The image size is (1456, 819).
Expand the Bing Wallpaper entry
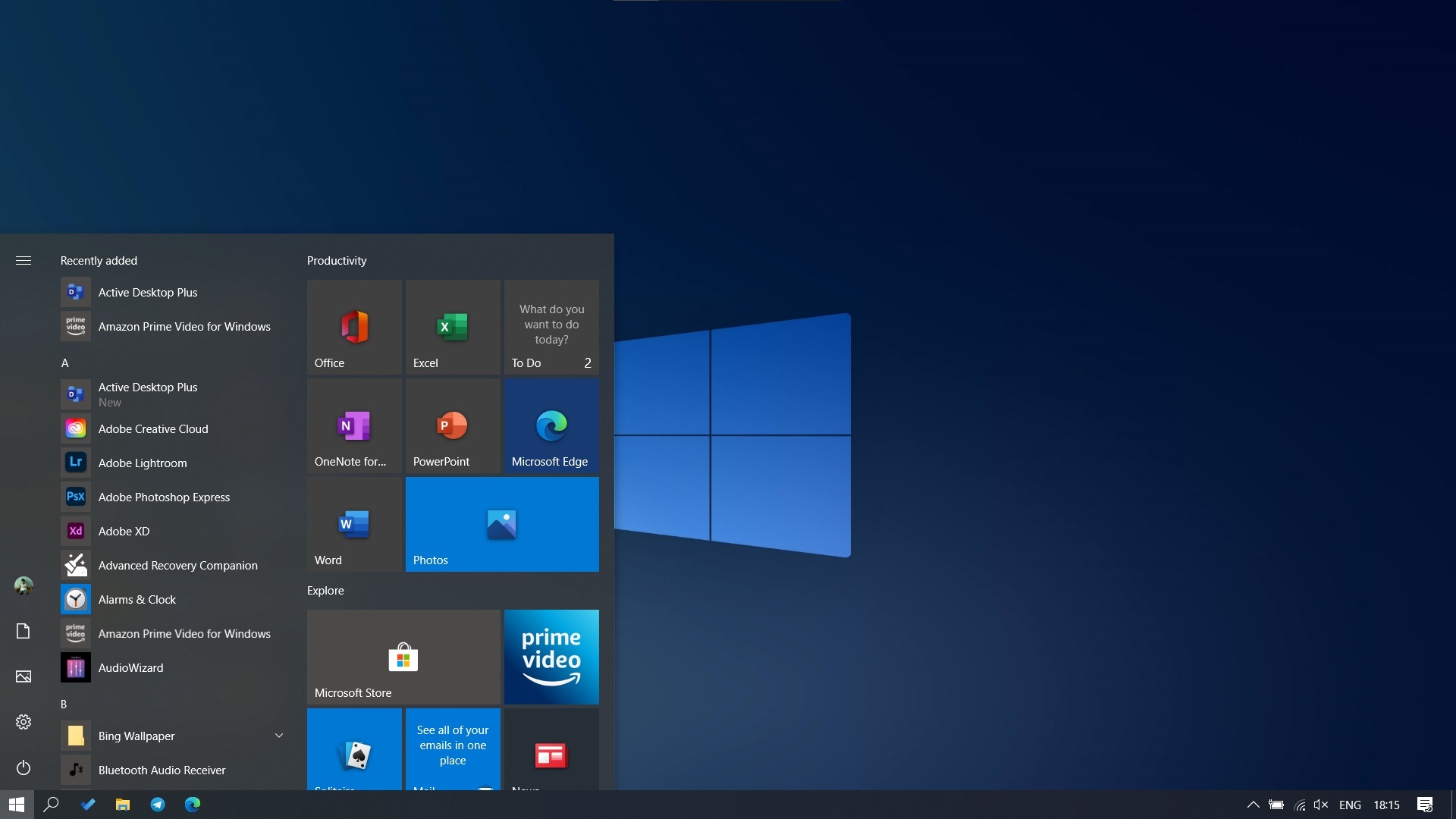[278, 735]
